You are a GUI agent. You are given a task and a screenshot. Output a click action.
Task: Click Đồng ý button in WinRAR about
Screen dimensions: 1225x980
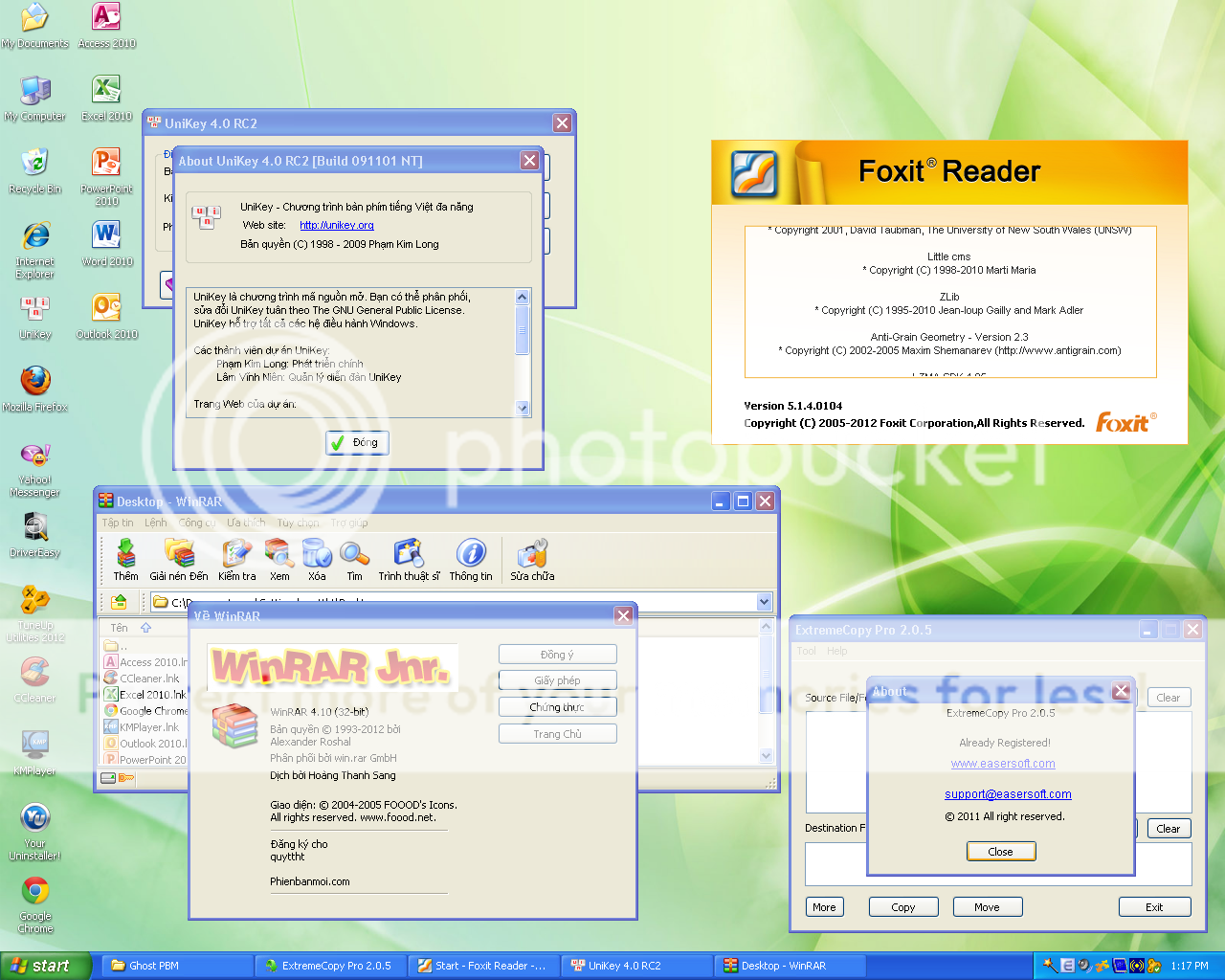[x=557, y=655]
